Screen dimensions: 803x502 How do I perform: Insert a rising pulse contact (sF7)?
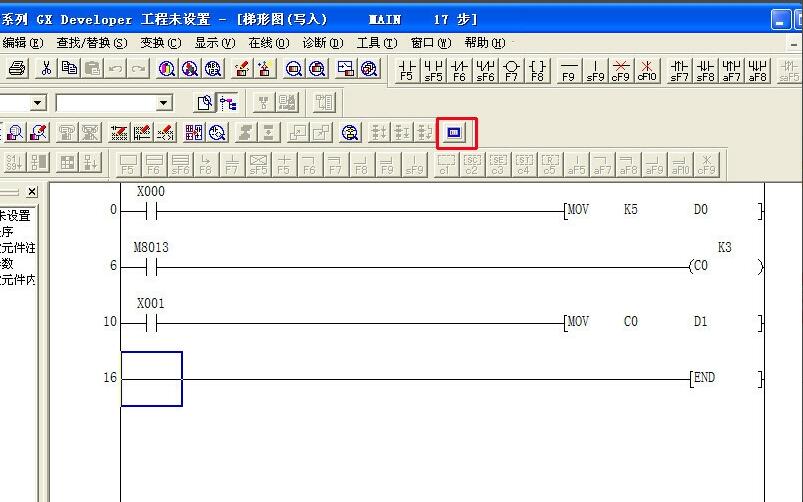pyautogui.click(x=680, y=69)
